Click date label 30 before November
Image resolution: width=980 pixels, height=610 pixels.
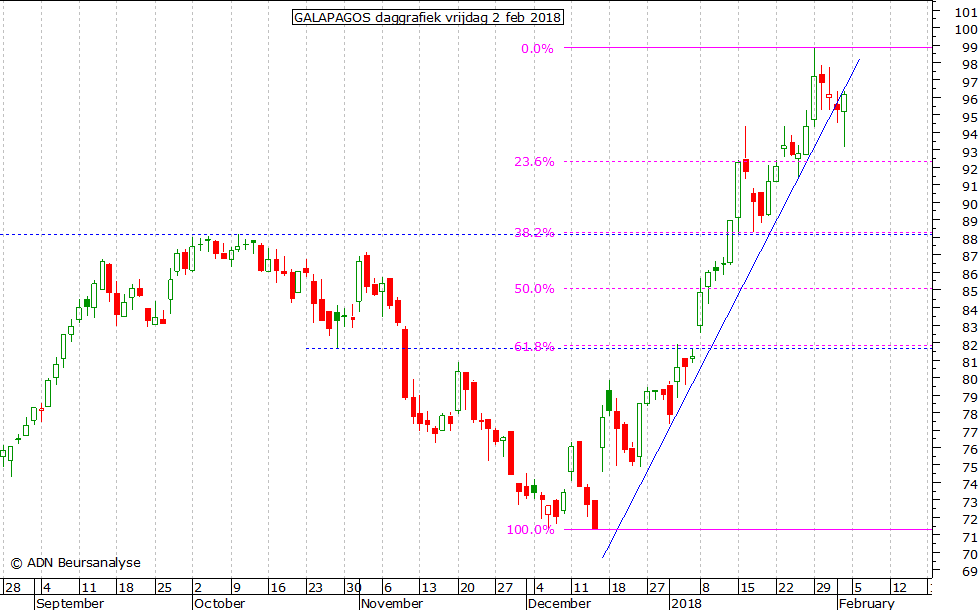point(354,588)
